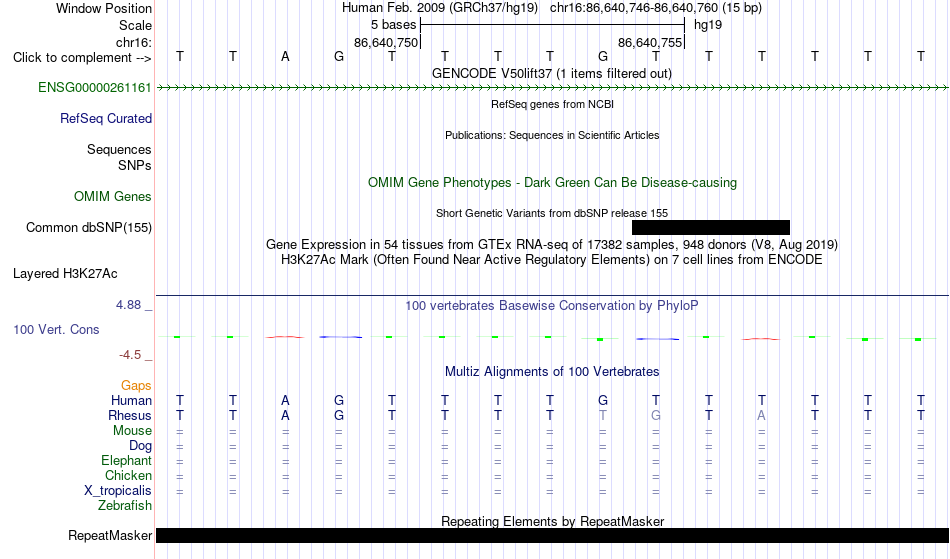Open the Layered H3K27Ac track label
The height and width of the screenshot is (559, 950).
[x=65, y=274]
